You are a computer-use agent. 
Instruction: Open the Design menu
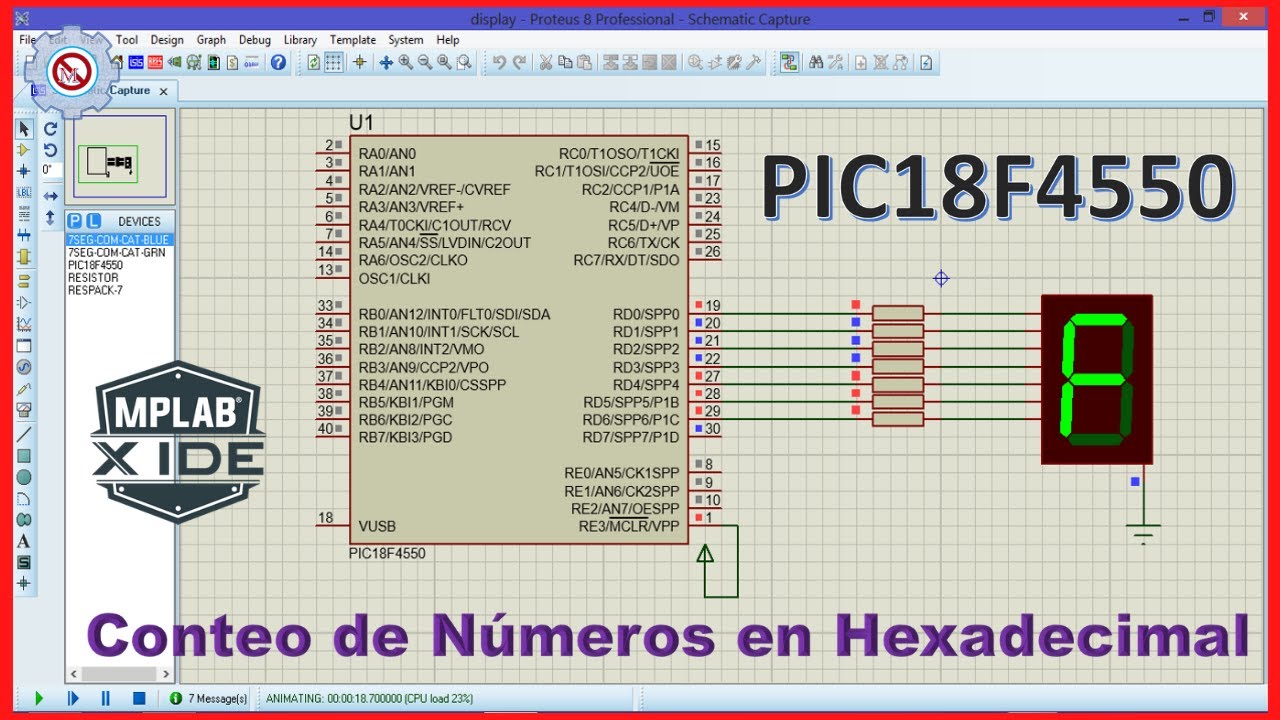(167, 40)
